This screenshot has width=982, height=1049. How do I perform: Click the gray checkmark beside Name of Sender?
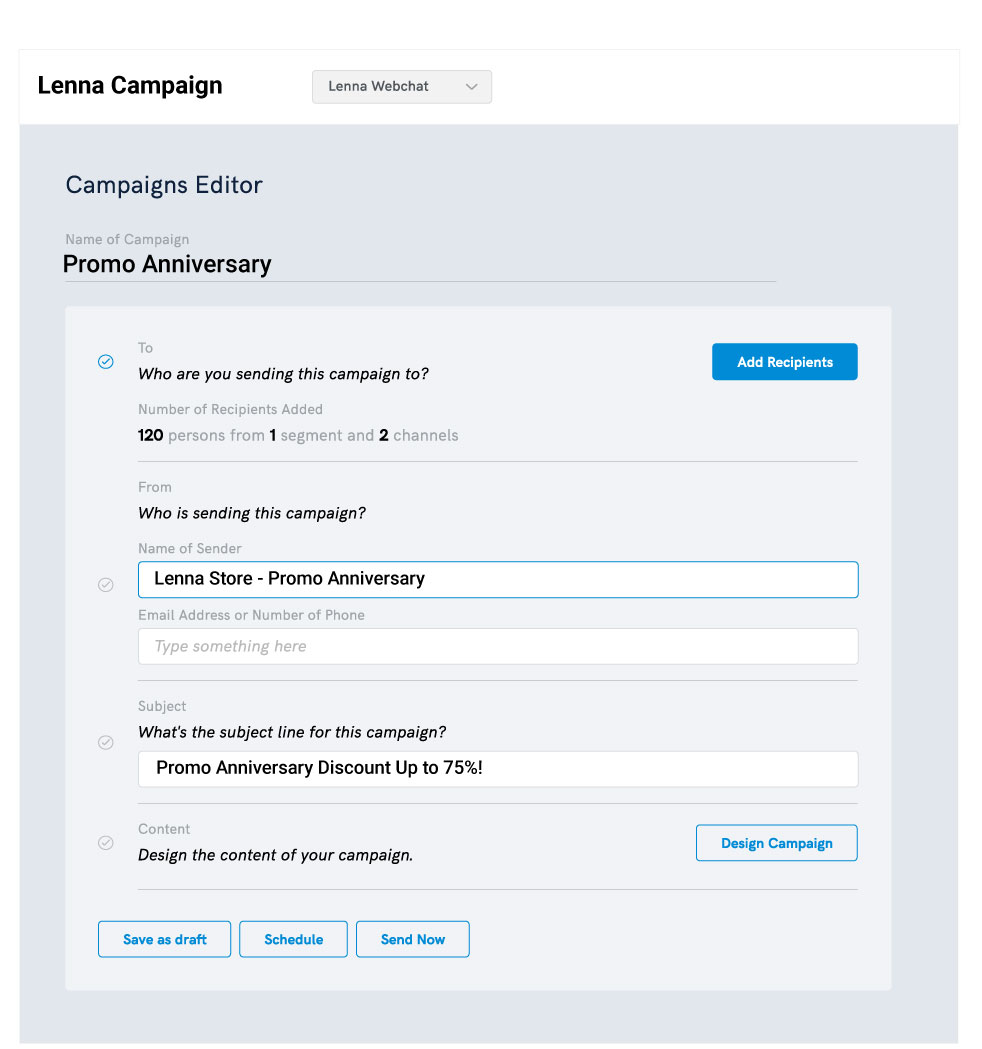[x=106, y=585]
